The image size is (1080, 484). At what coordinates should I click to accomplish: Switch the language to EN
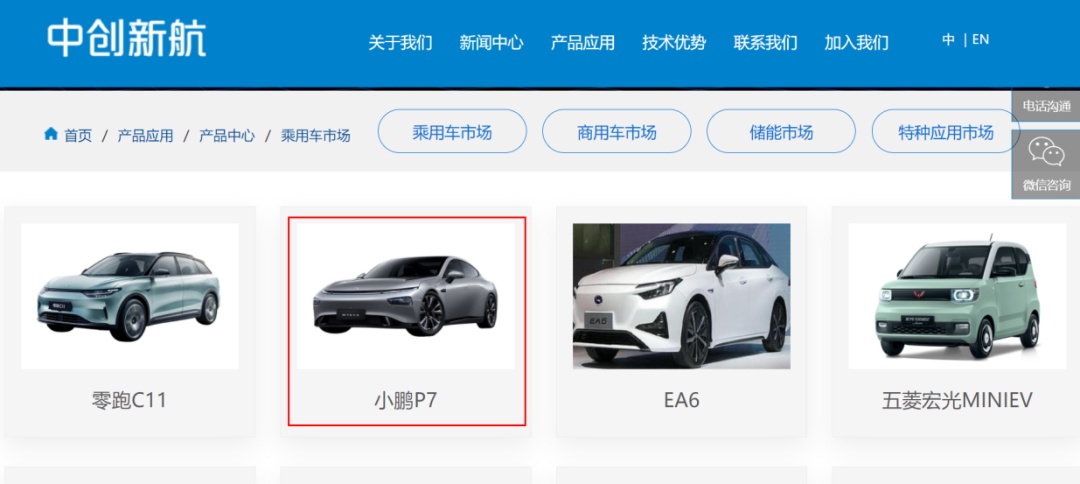click(981, 40)
